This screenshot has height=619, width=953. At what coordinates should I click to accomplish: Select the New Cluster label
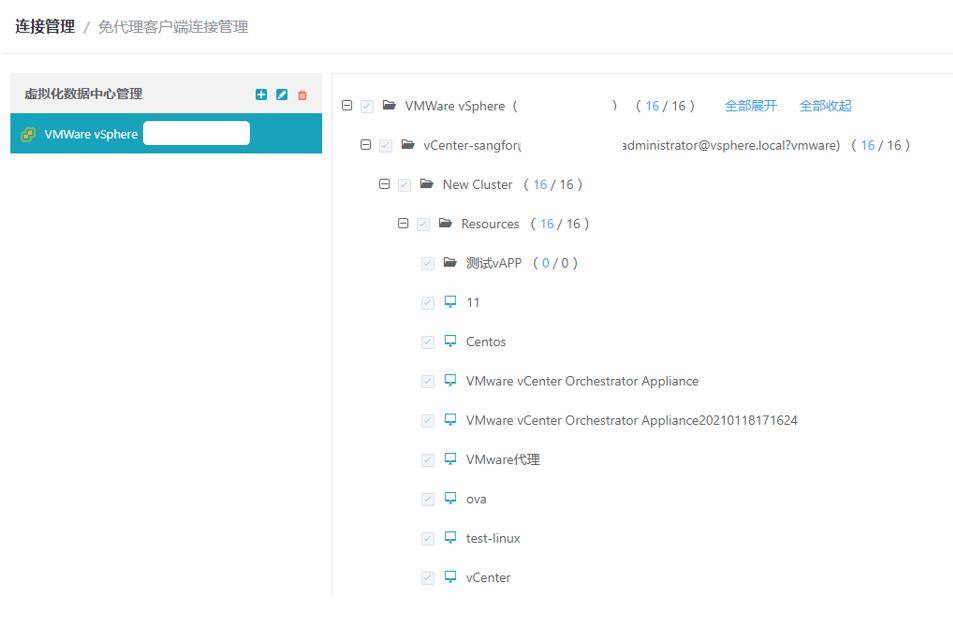[478, 184]
